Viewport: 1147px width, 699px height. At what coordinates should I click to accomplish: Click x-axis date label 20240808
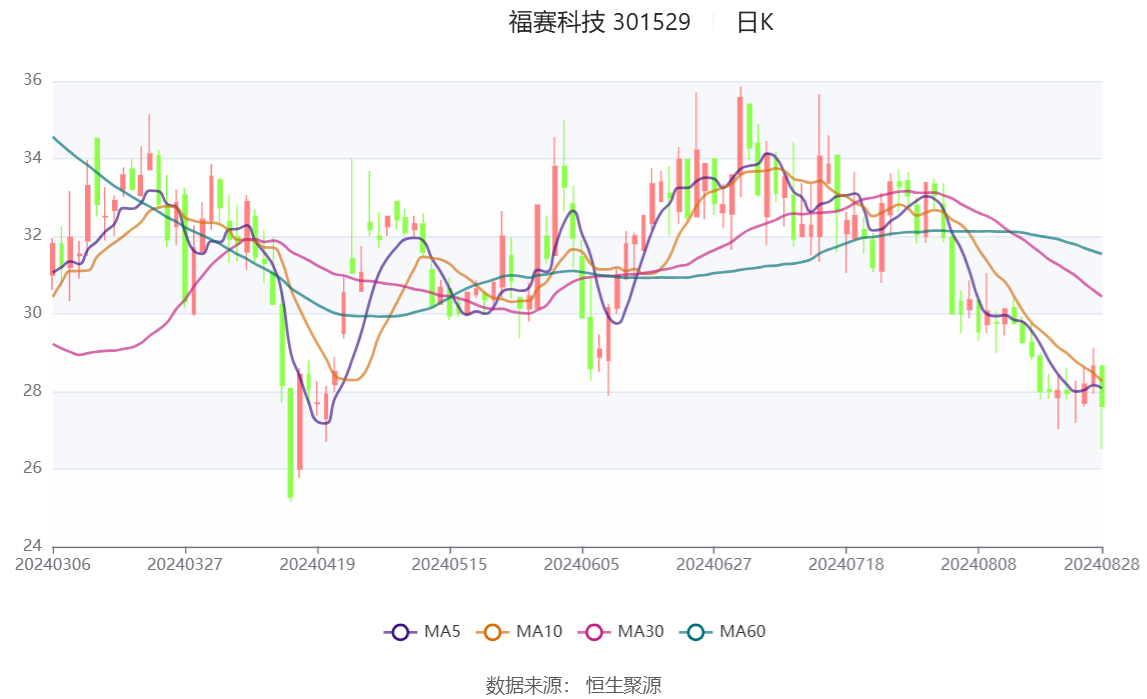(x=979, y=564)
